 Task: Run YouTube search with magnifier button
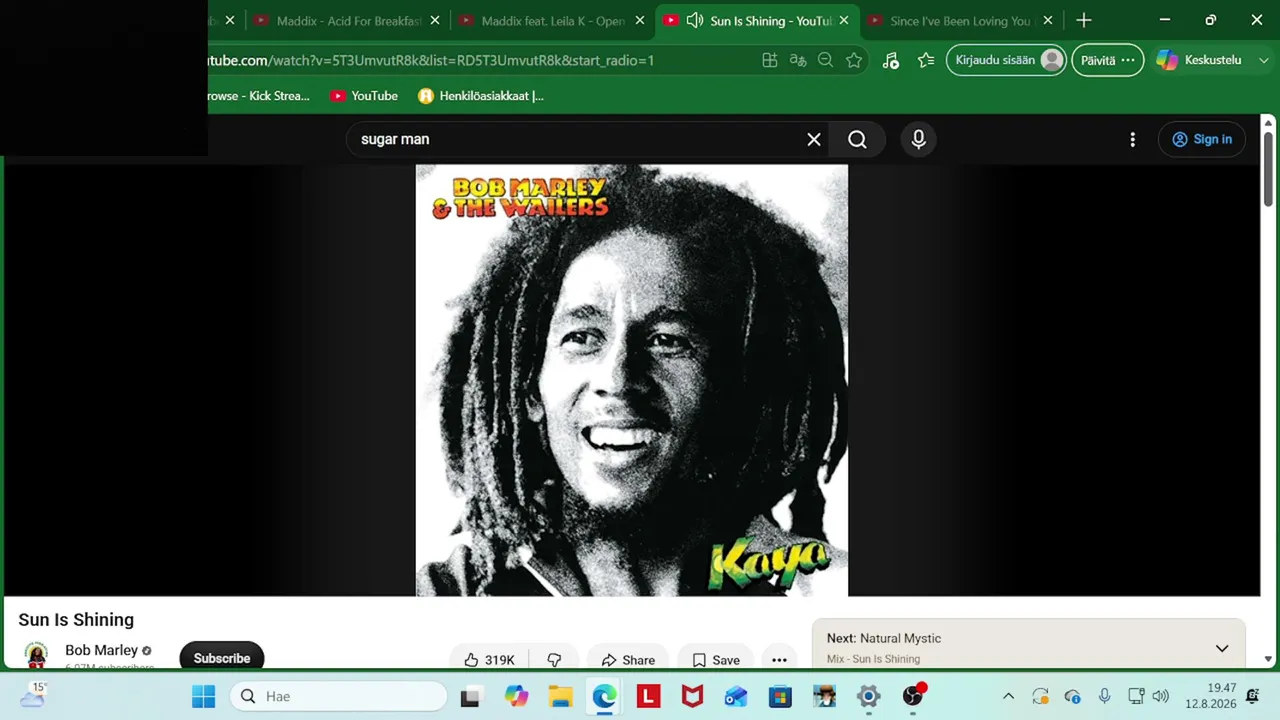(857, 140)
